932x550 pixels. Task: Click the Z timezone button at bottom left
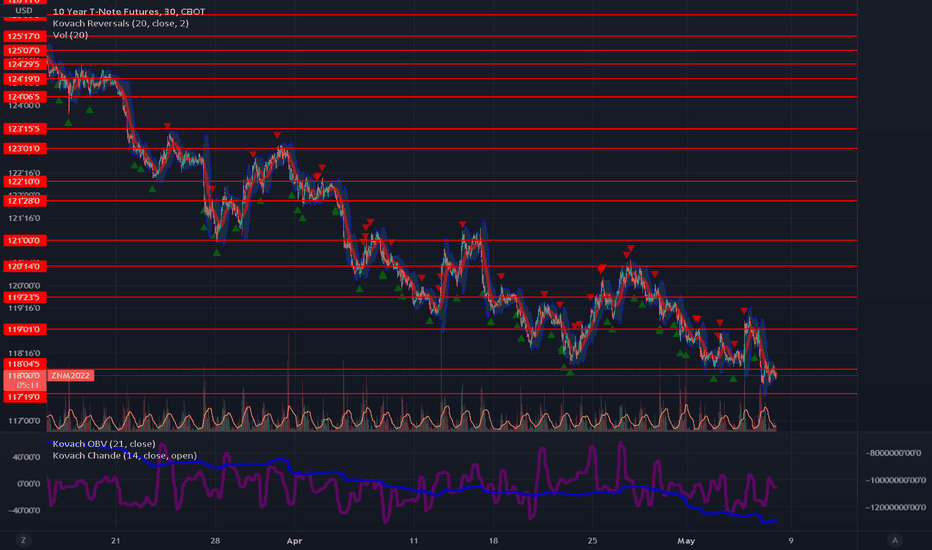point(24,540)
